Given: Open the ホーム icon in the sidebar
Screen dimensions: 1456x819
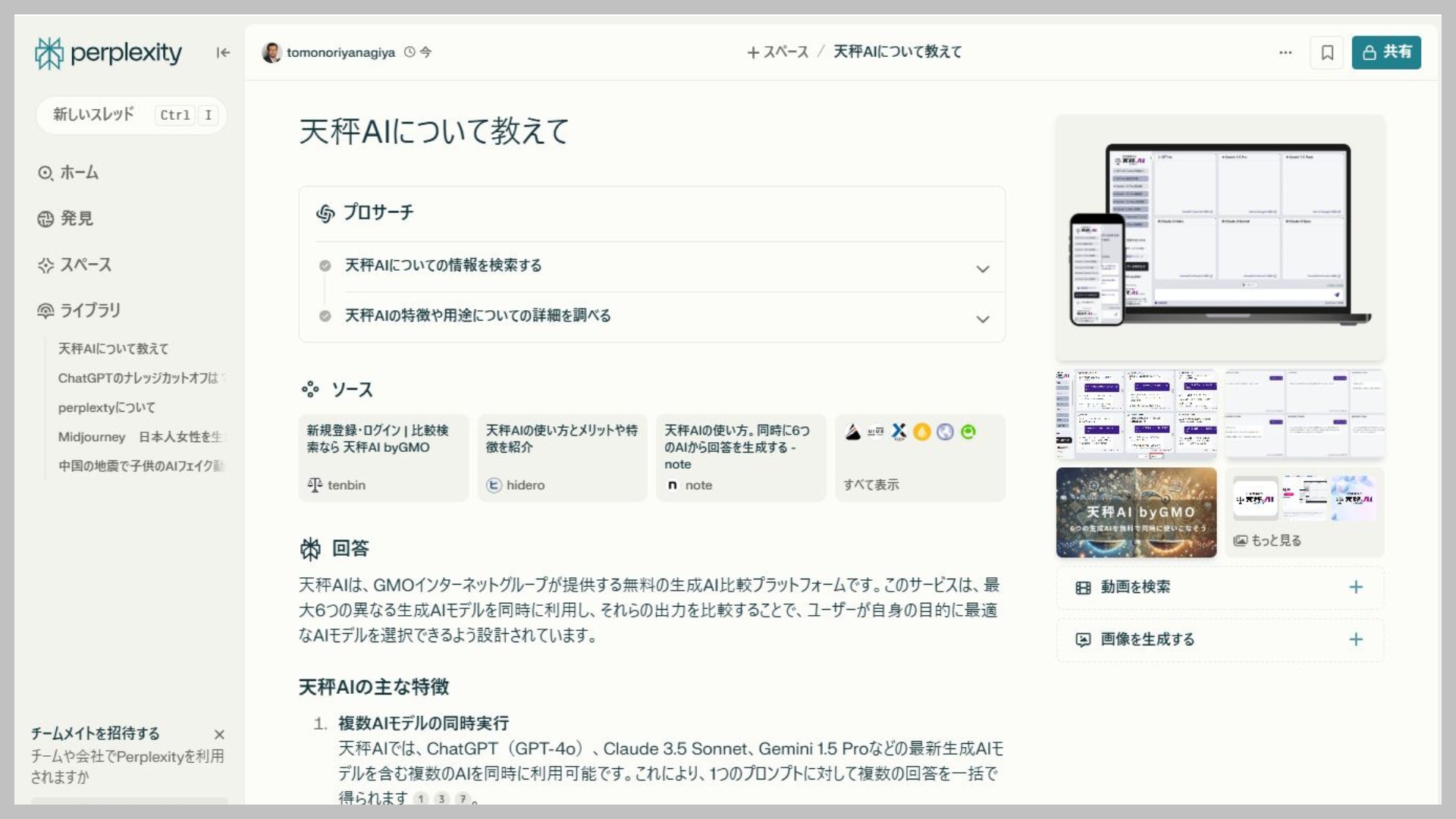Looking at the screenshot, I should 44,172.
